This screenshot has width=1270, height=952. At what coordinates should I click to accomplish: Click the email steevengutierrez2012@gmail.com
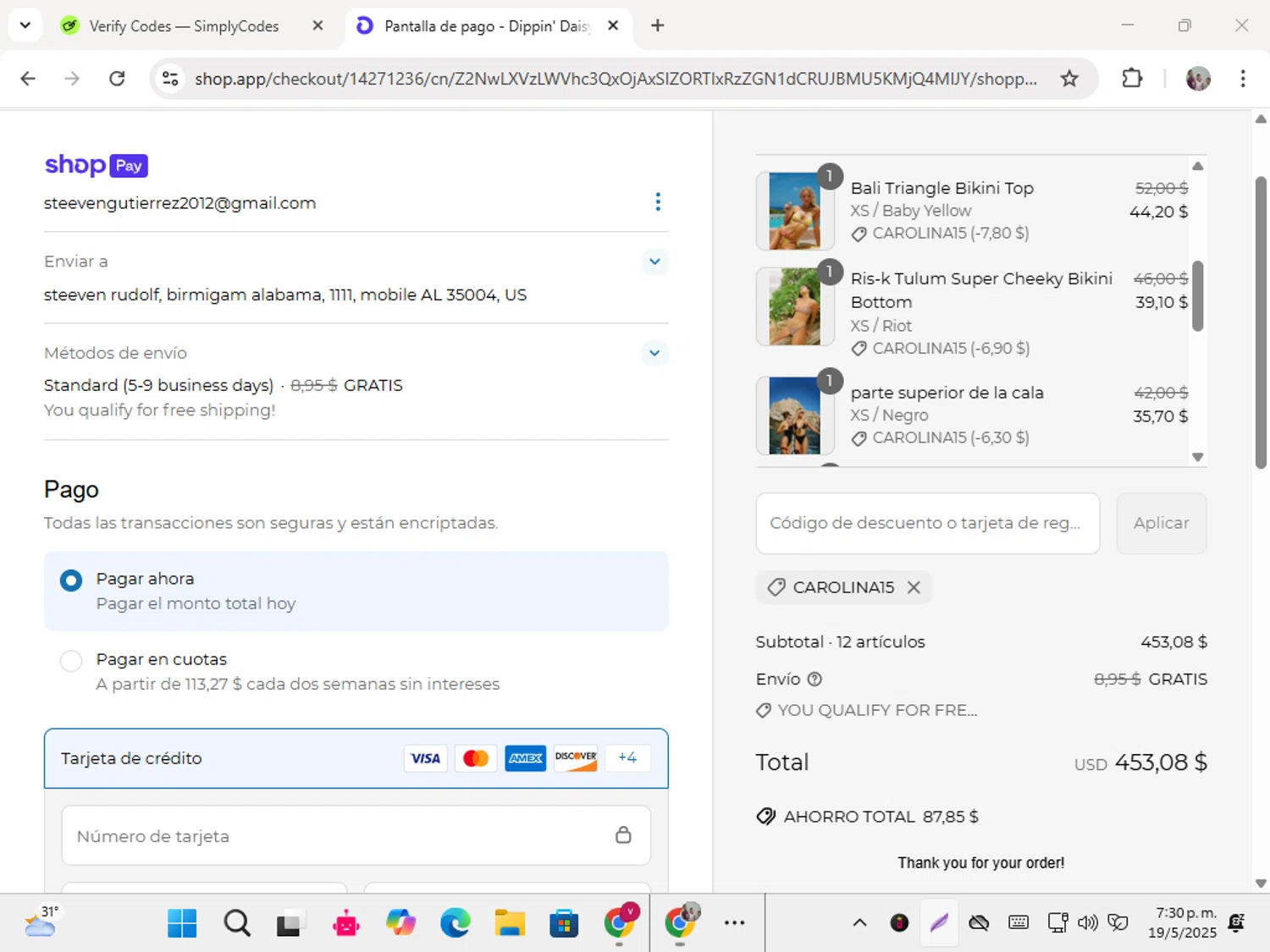pyautogui.click(x=180, y=203)
